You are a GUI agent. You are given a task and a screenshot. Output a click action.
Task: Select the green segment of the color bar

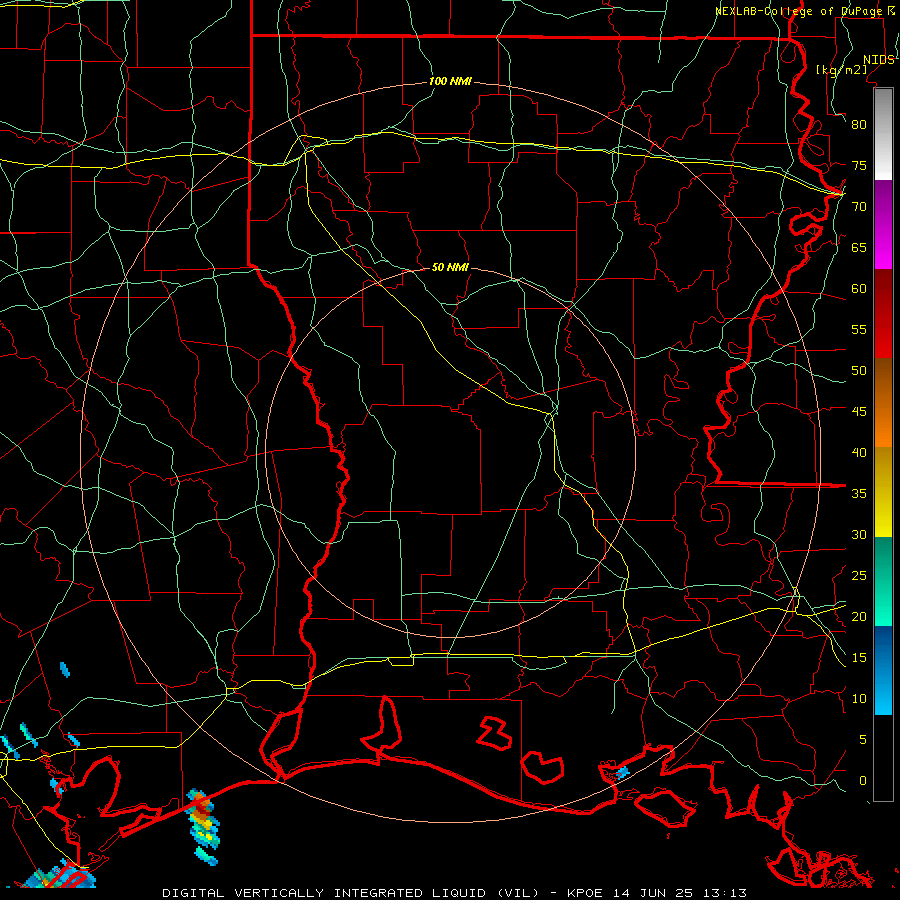[x=883, y=581]
